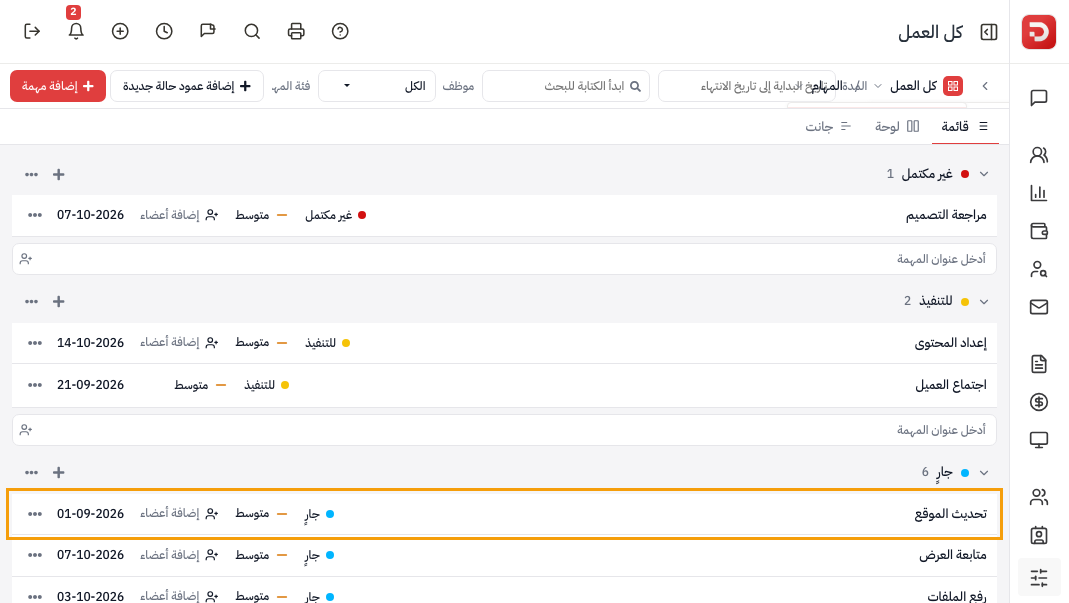This screenshot has height=603, width=1069.
Task: Add members to تحديث الموقع task
Action: point(179,514)
